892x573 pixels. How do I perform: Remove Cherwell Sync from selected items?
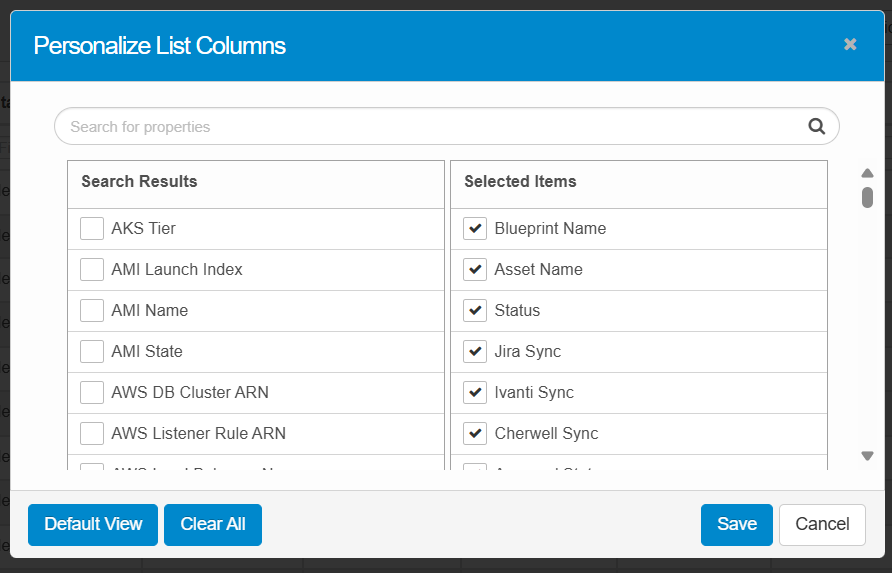coord(475,434)
